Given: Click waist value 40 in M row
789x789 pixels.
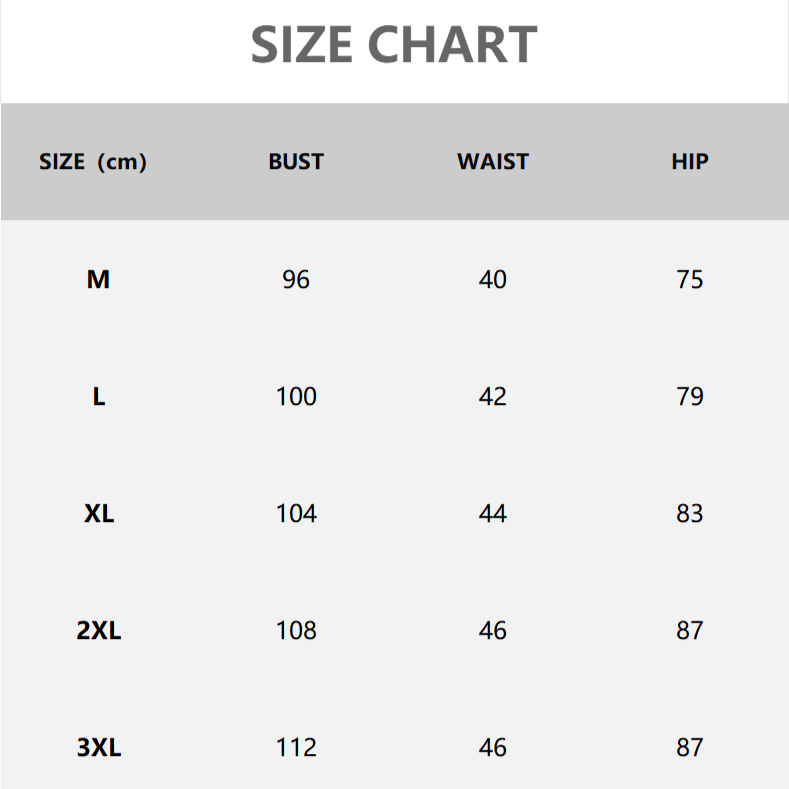Looking at the screenshot, I should (x=493, y=280).
